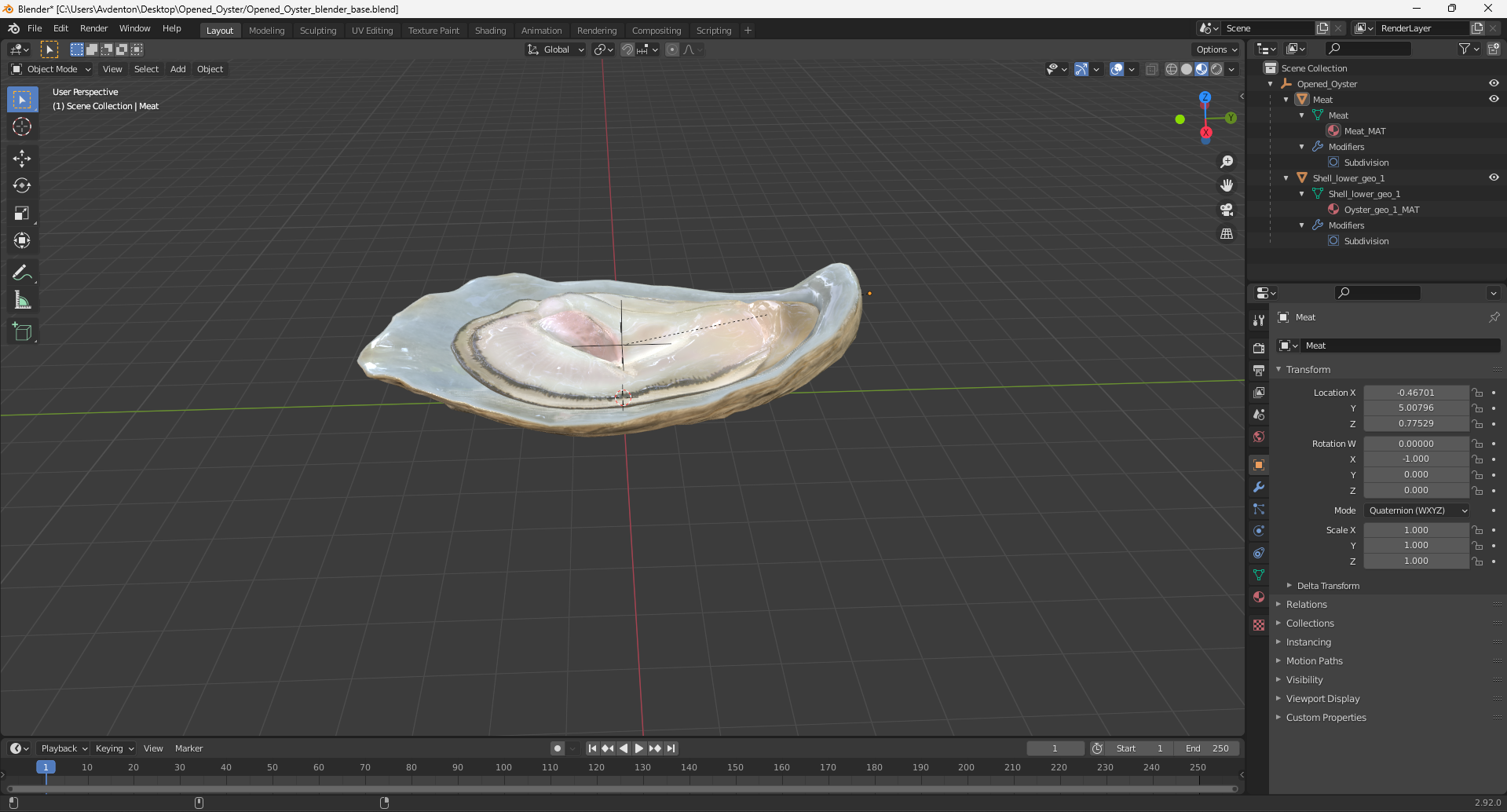This screenshot has width=1507, height=812.
Task: Open the Object Data properties tab
Action: 1259,575
